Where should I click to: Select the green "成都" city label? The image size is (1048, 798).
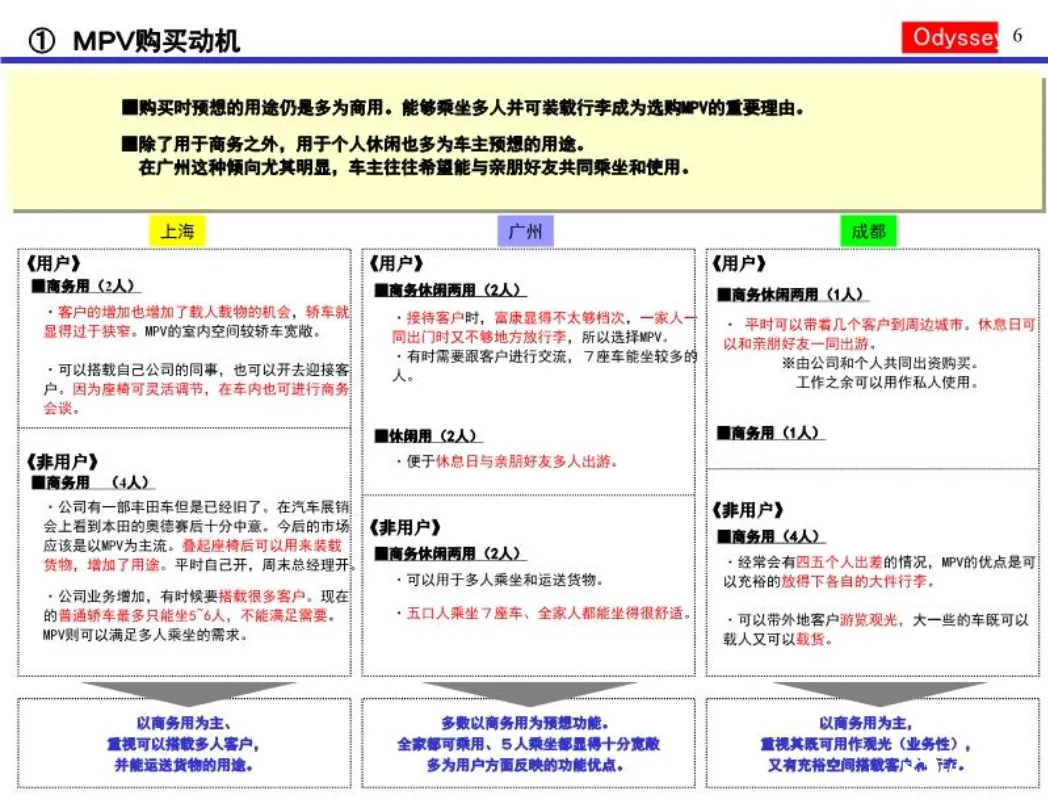pos(868,231)
